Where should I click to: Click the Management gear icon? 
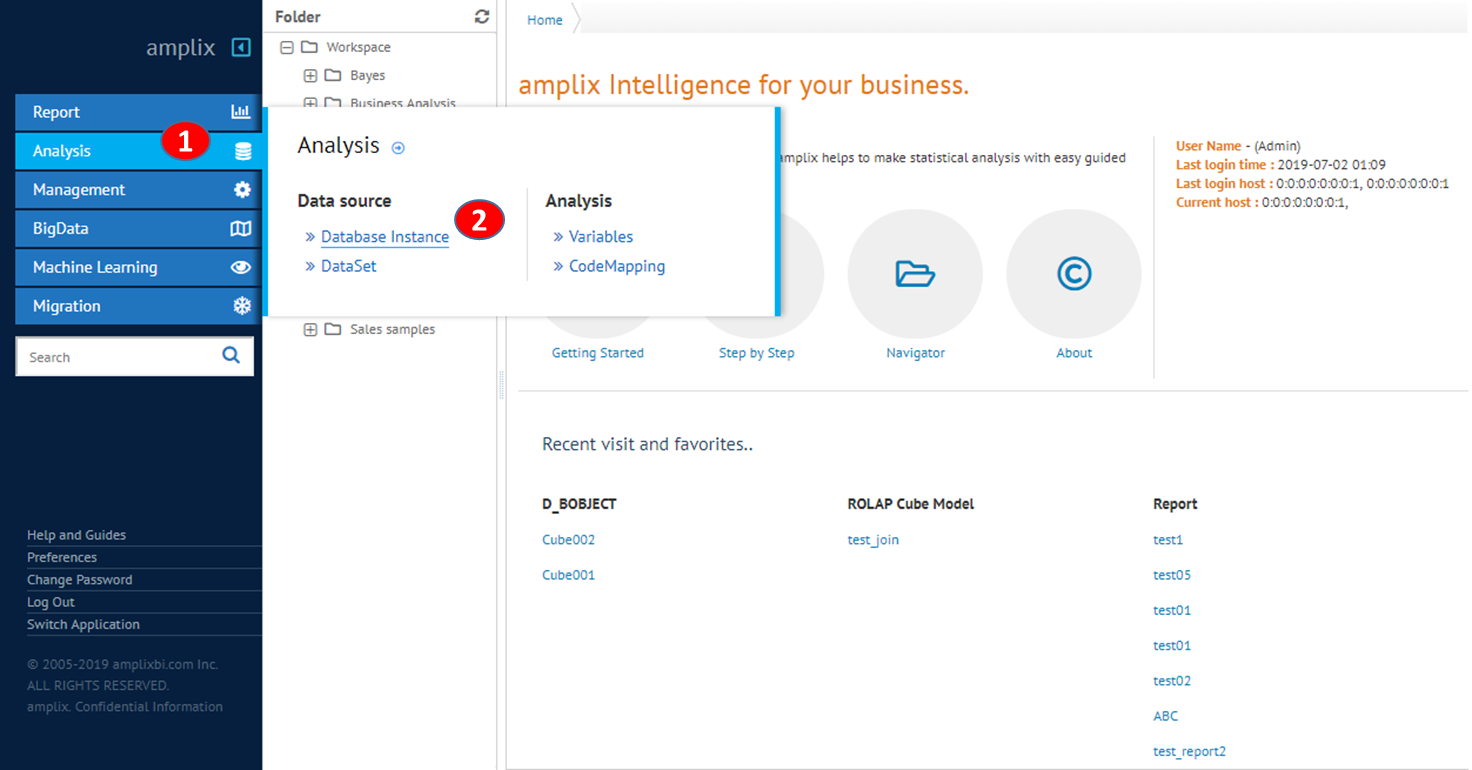tap(242, 190)
